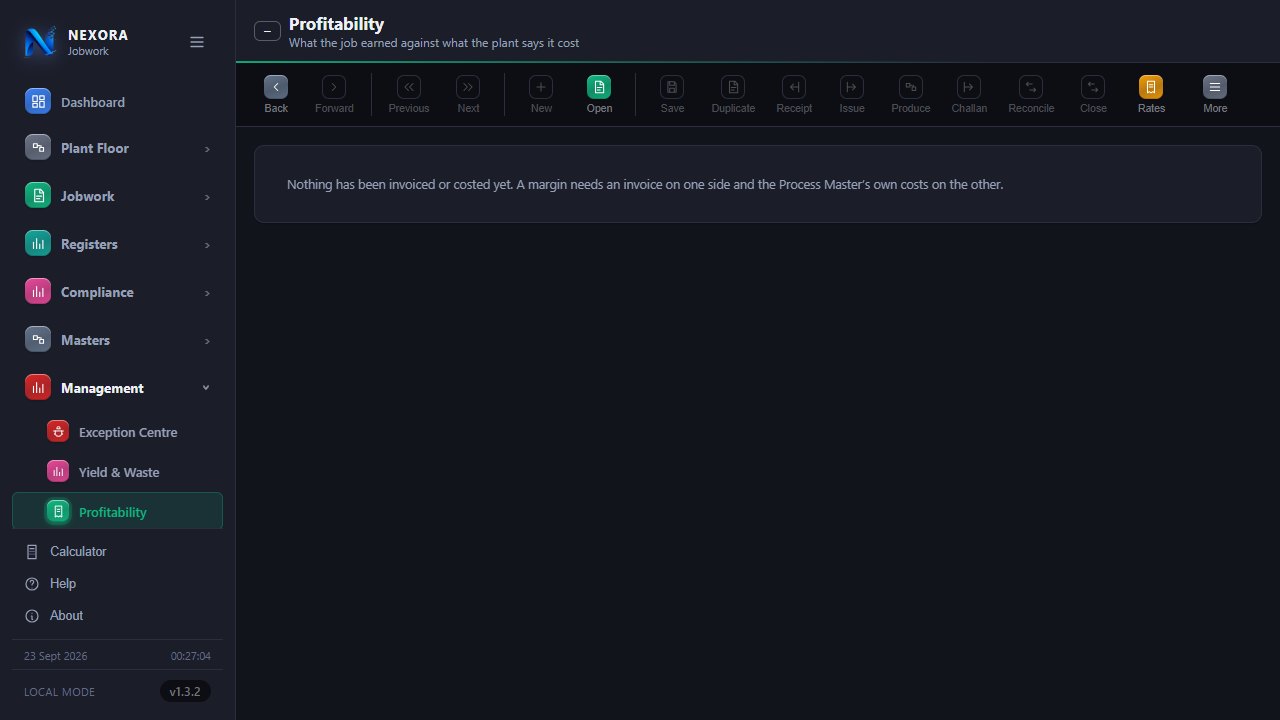Viewport: 1280px width, 720px height.
Task: Open the Help link
Action: coord(118,583)
